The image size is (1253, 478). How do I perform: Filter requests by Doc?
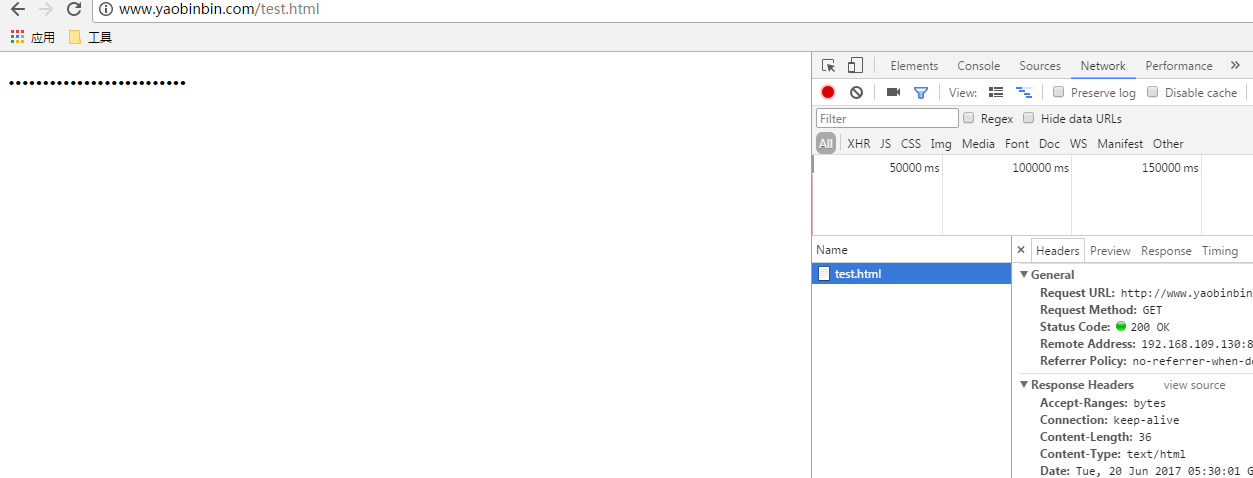click(x=1049, y=144)
